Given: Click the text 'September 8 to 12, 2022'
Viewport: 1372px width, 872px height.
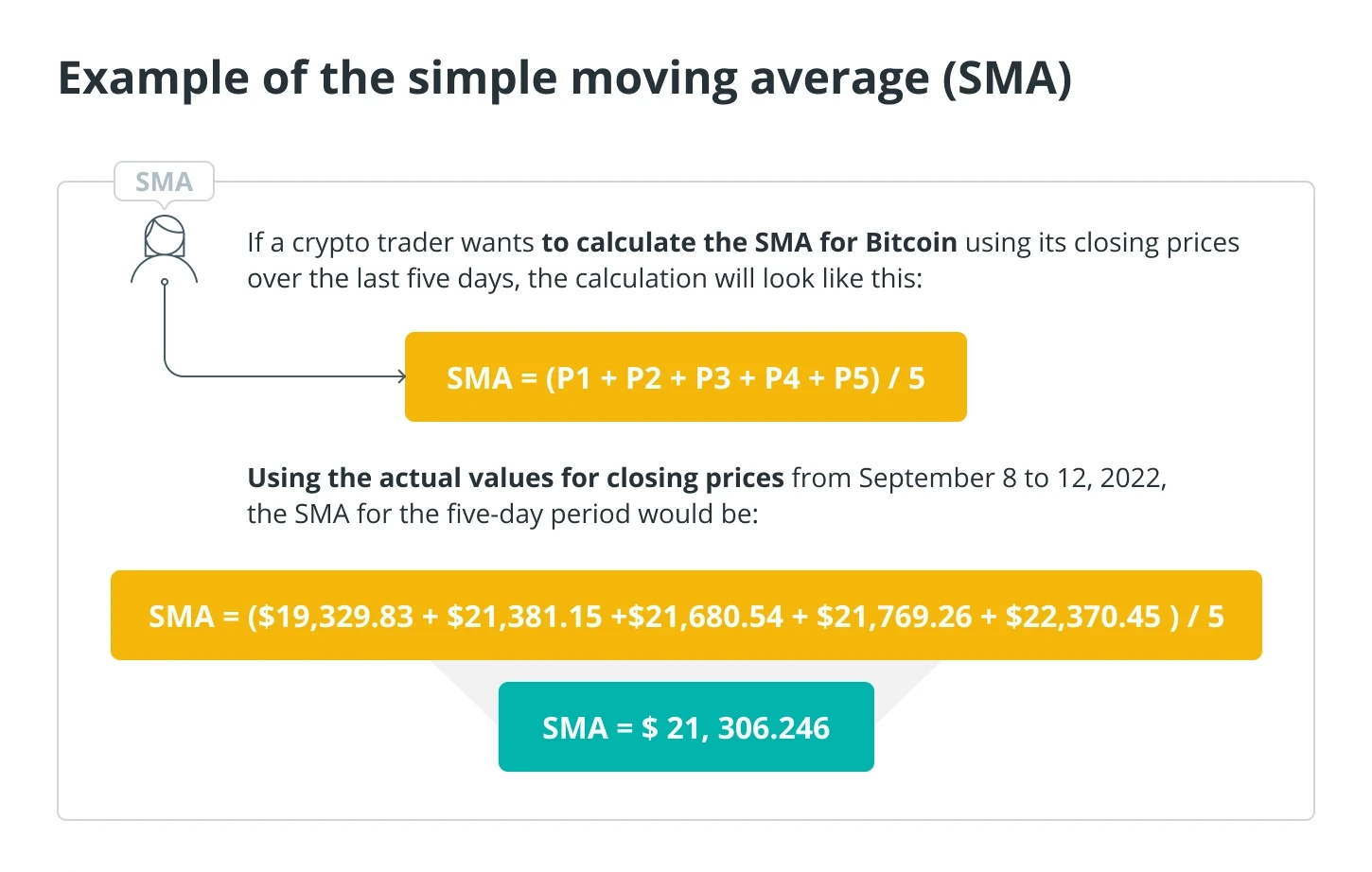Looking at the screenshot, I should (x=1011, y=478).
